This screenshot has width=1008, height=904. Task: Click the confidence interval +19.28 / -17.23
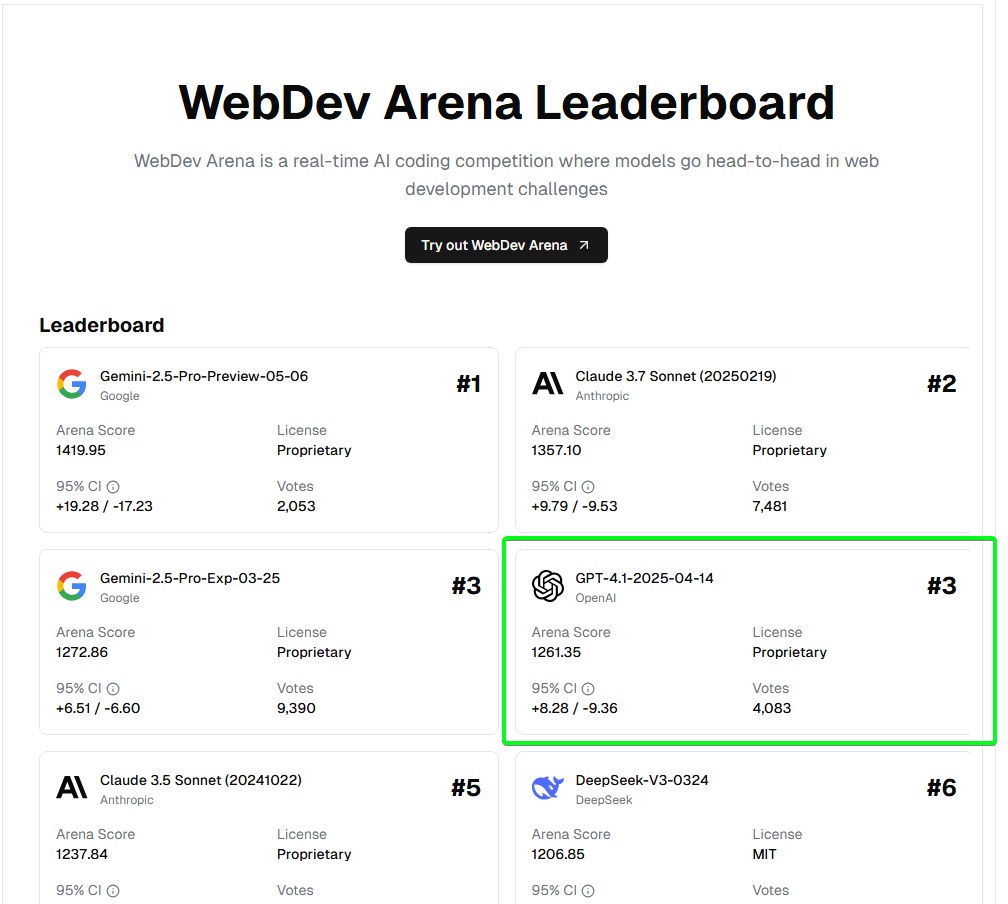[104, 506]
